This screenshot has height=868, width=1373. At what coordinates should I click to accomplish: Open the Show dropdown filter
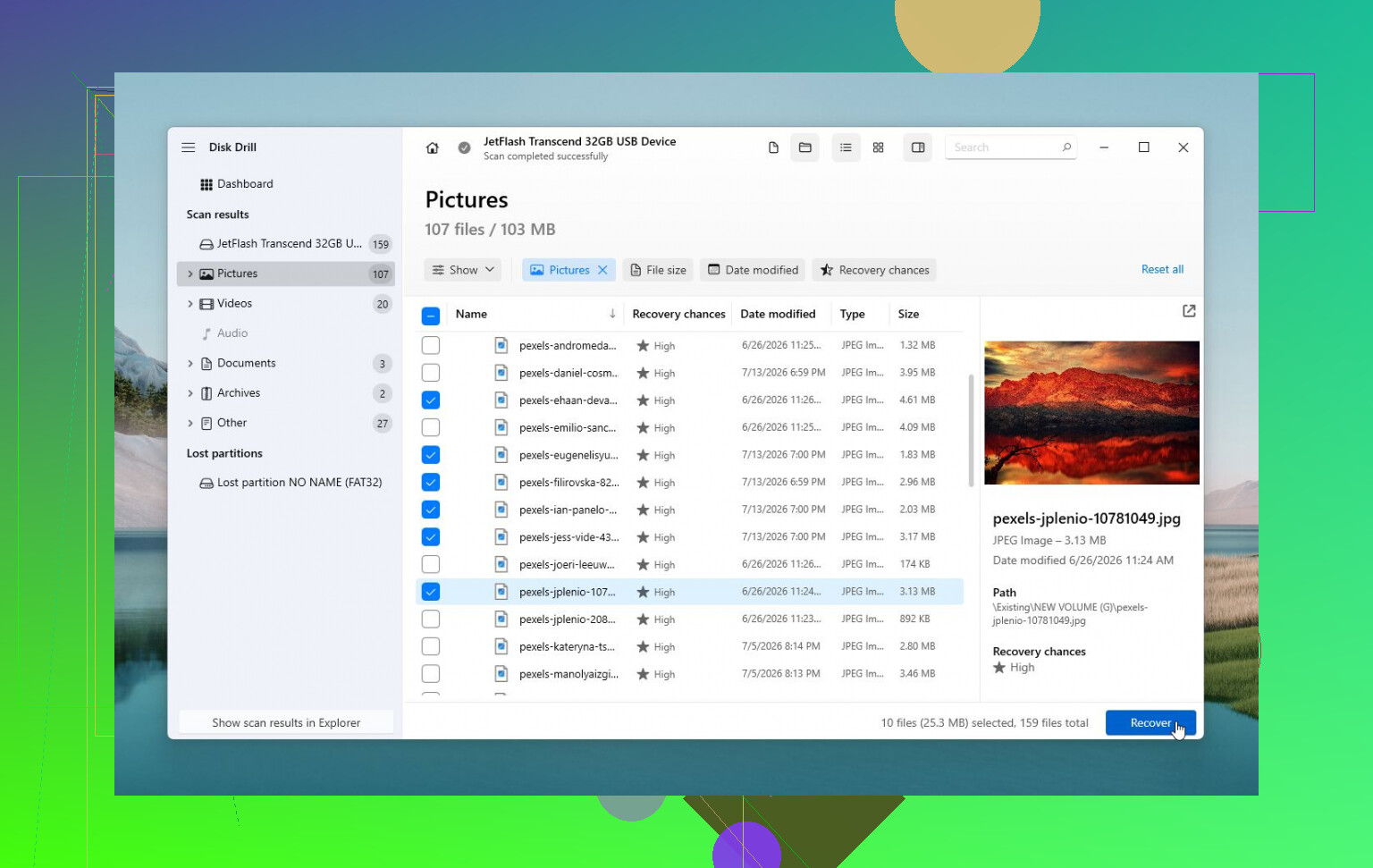463,270
